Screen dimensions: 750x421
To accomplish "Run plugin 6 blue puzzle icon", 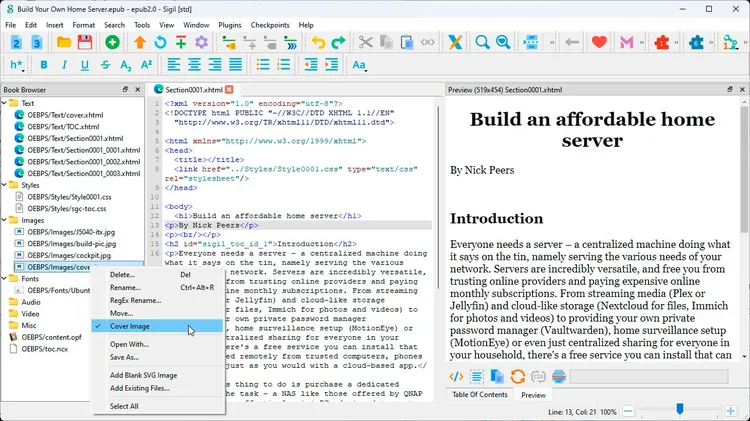I will (696, 43).
